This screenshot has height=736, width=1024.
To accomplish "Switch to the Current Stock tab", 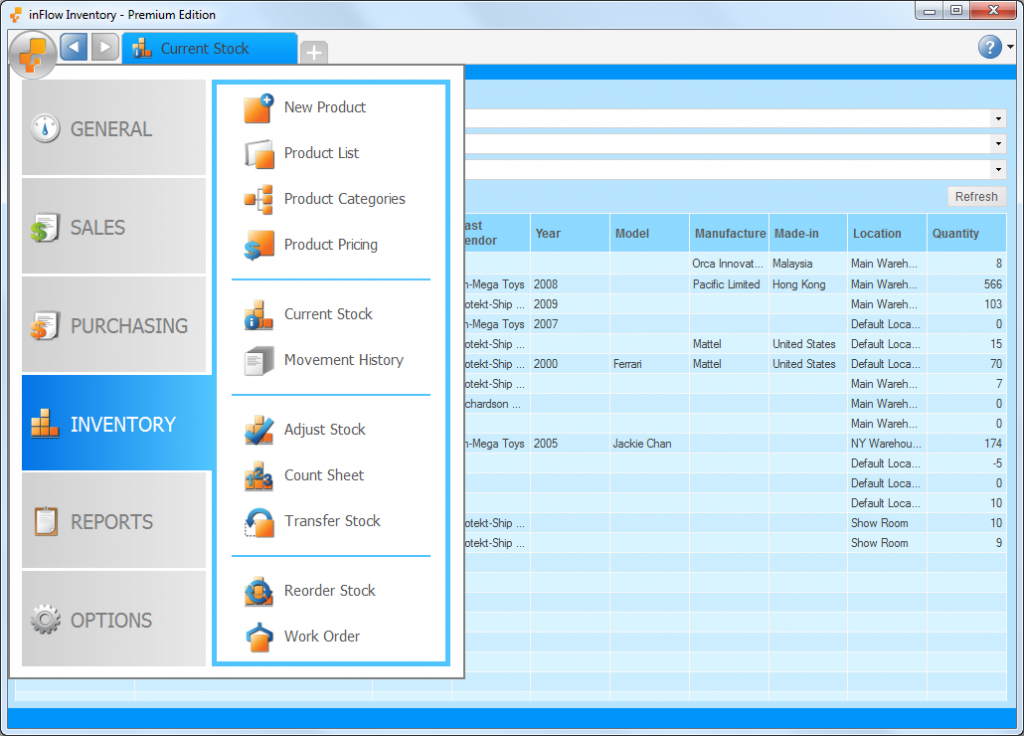I will click(210, 47).
